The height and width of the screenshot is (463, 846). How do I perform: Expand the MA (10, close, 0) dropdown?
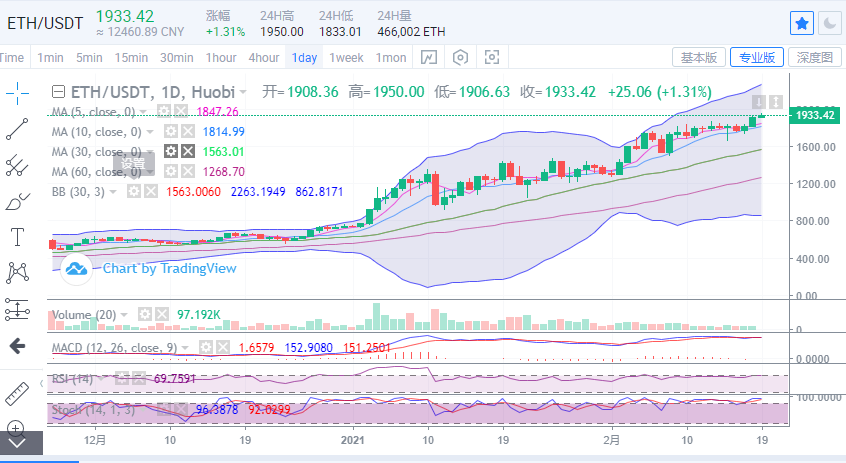click(151, 131)
